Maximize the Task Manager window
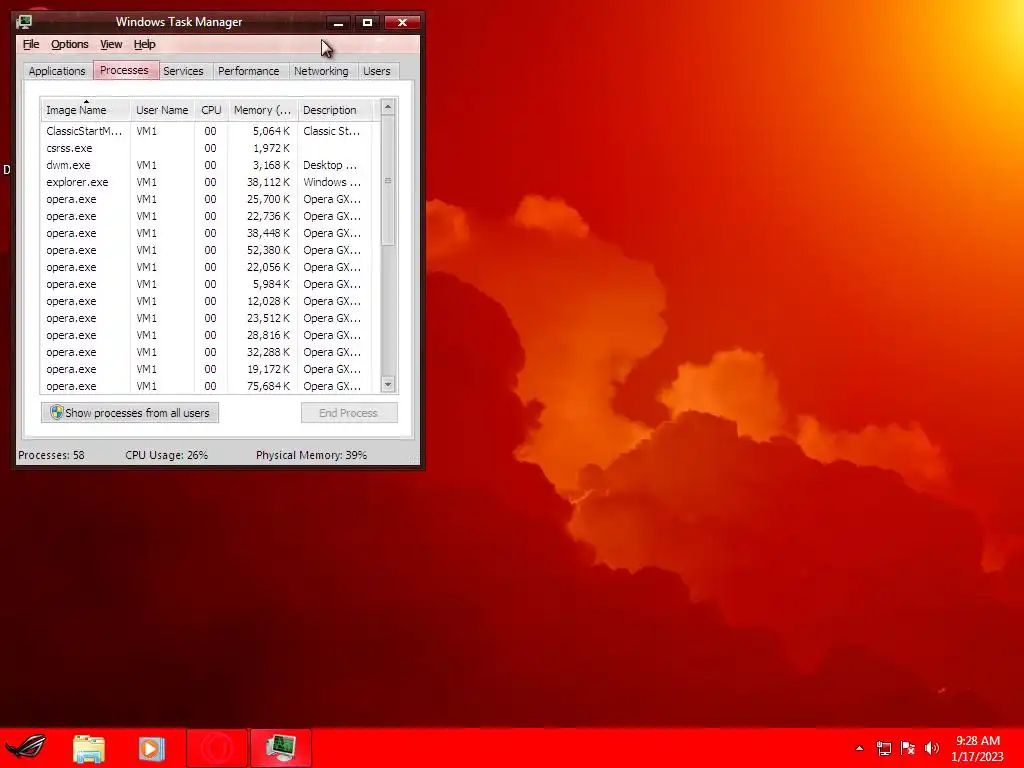 click(x=367, y=22)
